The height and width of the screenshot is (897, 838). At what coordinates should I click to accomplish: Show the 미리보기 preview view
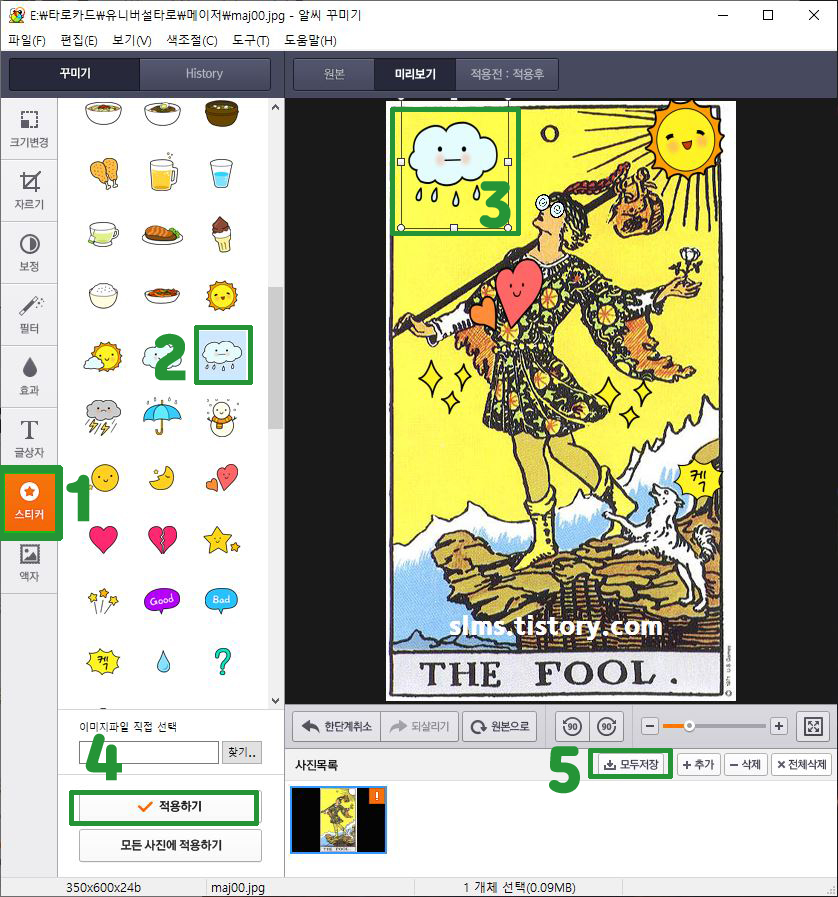pyautogui.click(x=415, y=74)
